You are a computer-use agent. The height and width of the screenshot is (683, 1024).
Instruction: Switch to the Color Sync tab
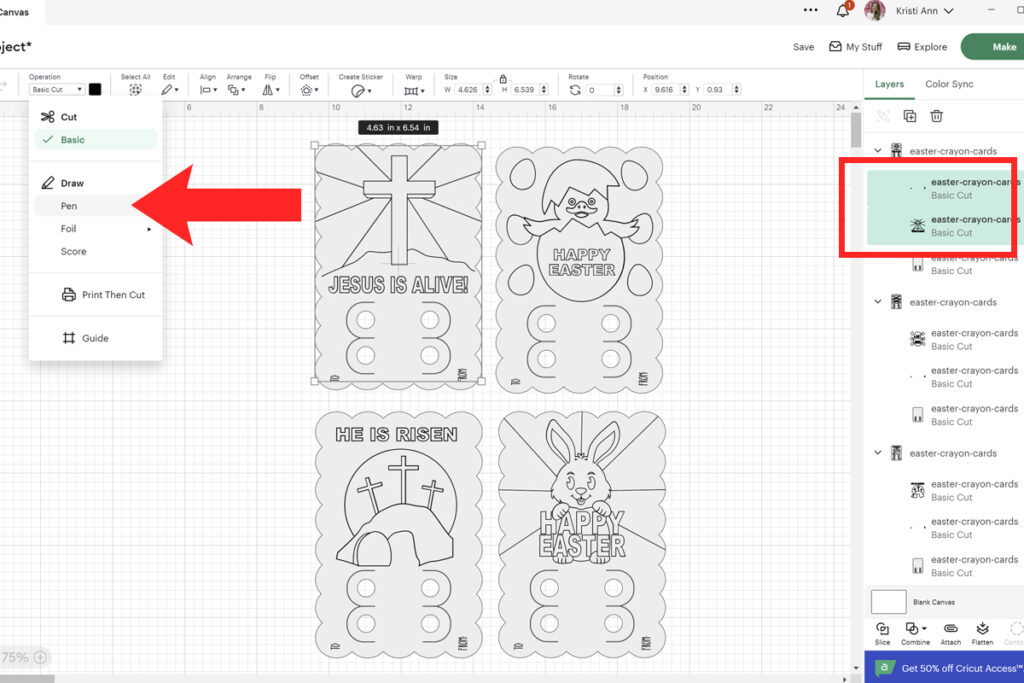point(951,84)
